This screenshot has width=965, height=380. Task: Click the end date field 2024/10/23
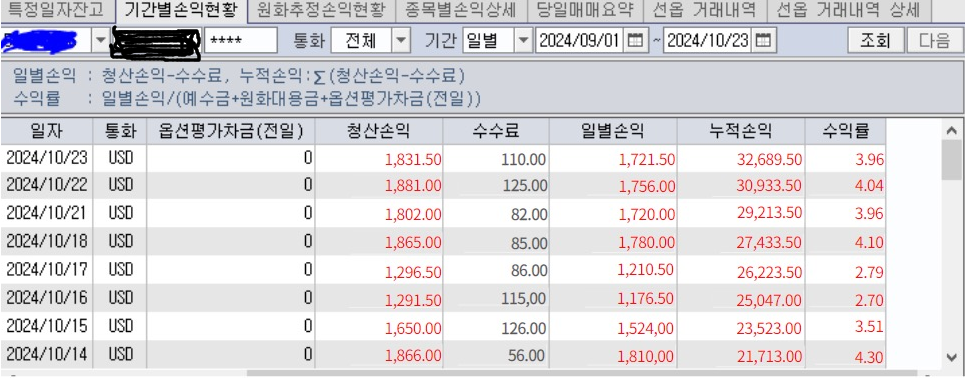708,41
